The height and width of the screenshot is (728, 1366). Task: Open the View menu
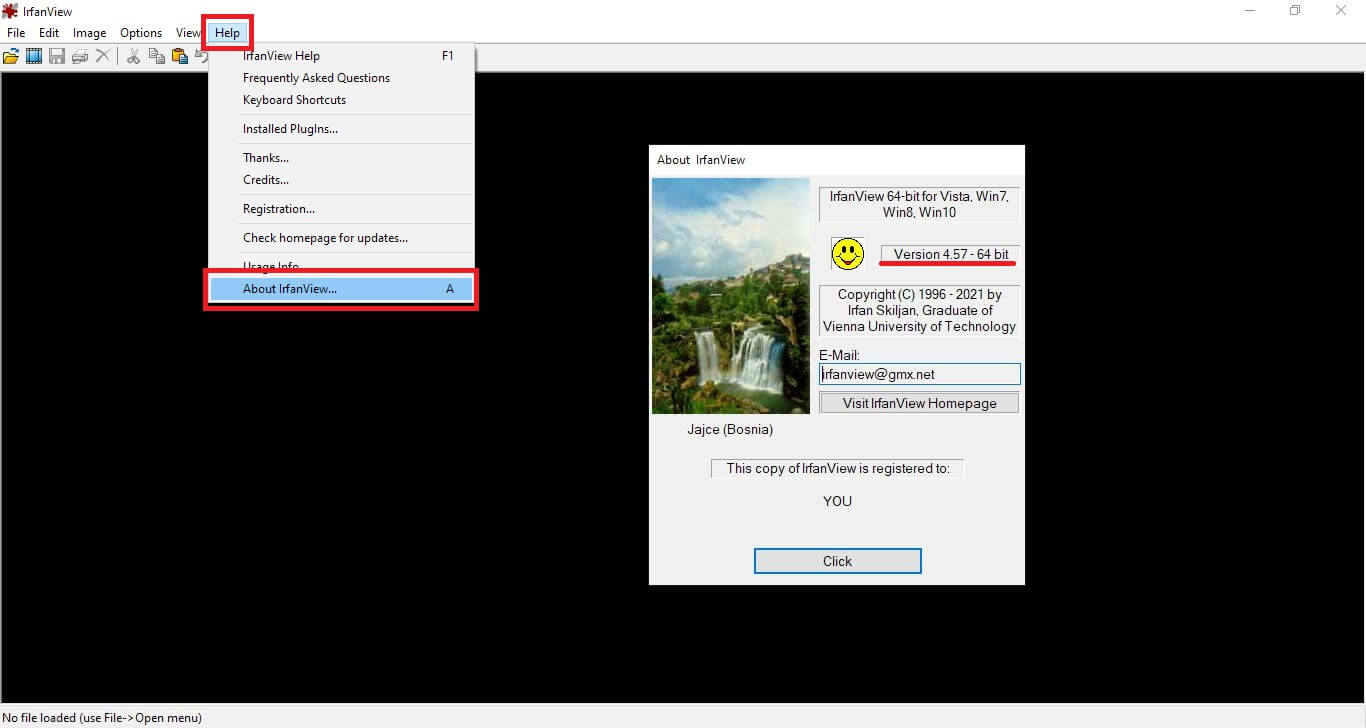pos(188,33)
